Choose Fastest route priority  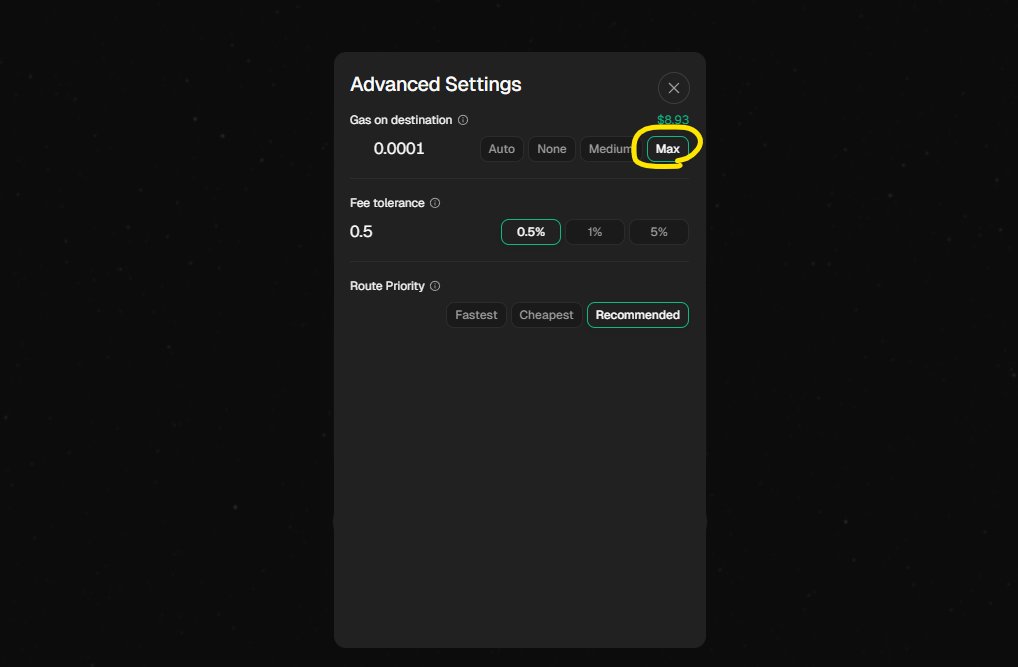476,315
